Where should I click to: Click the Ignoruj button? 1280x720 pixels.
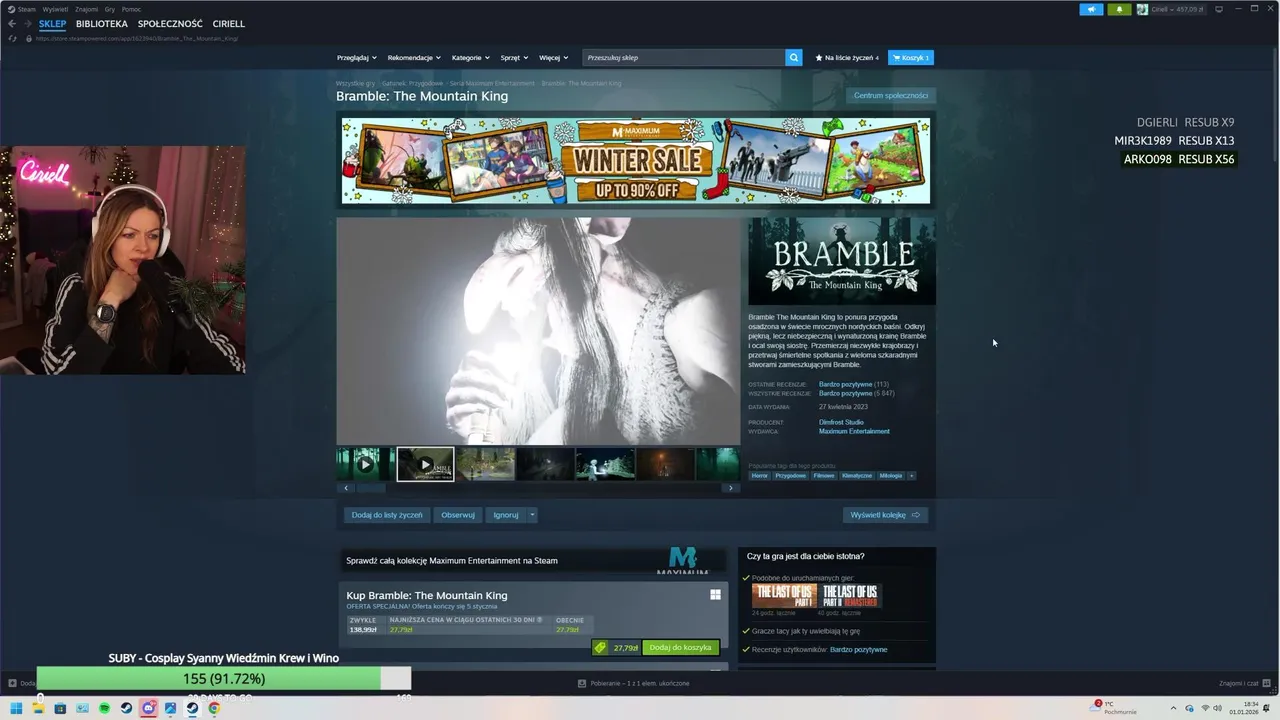pyautogui.click(x=506, y=515)
